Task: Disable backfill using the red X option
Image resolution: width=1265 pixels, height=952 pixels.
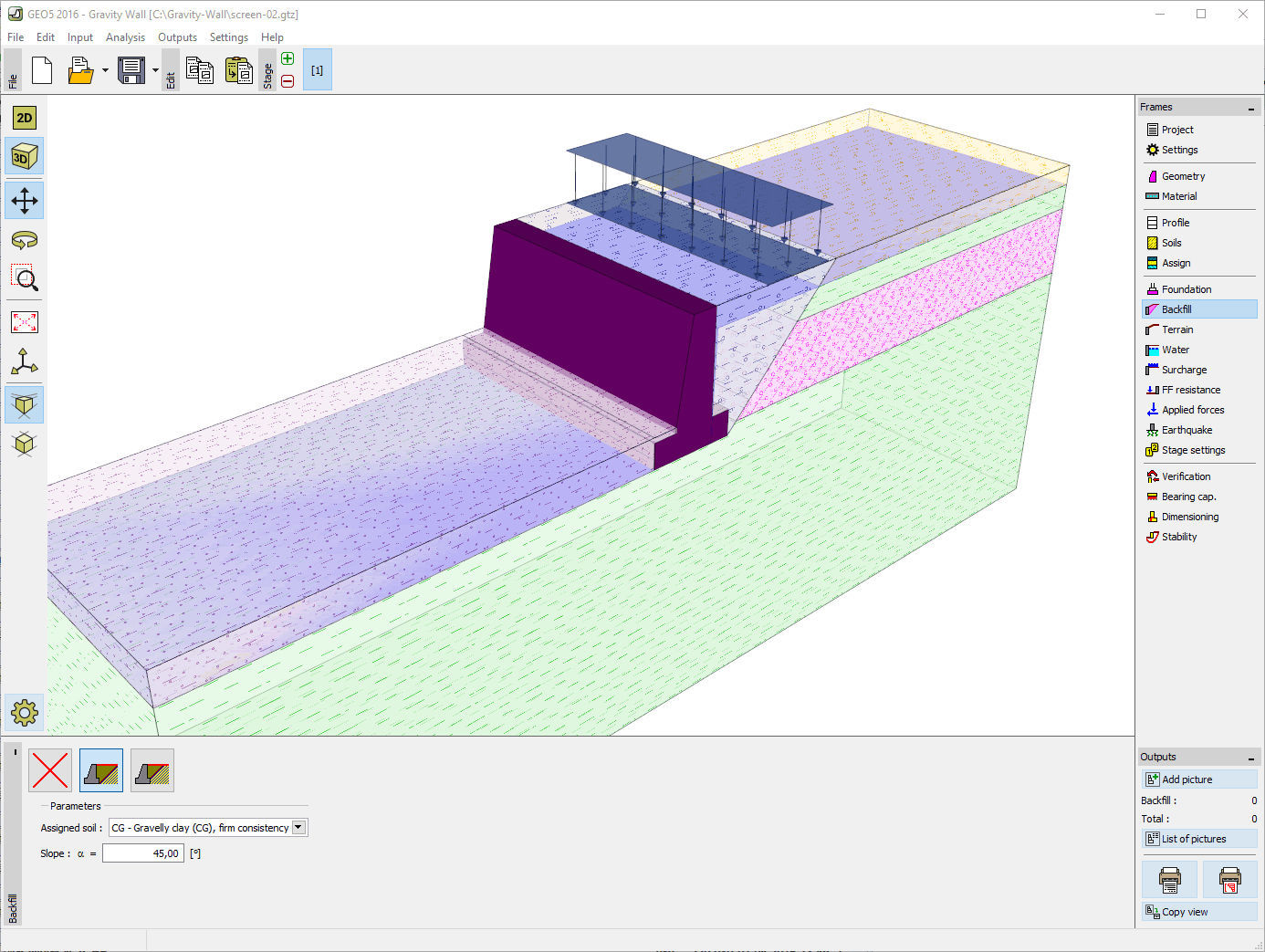Action: (x=50, y=769)
